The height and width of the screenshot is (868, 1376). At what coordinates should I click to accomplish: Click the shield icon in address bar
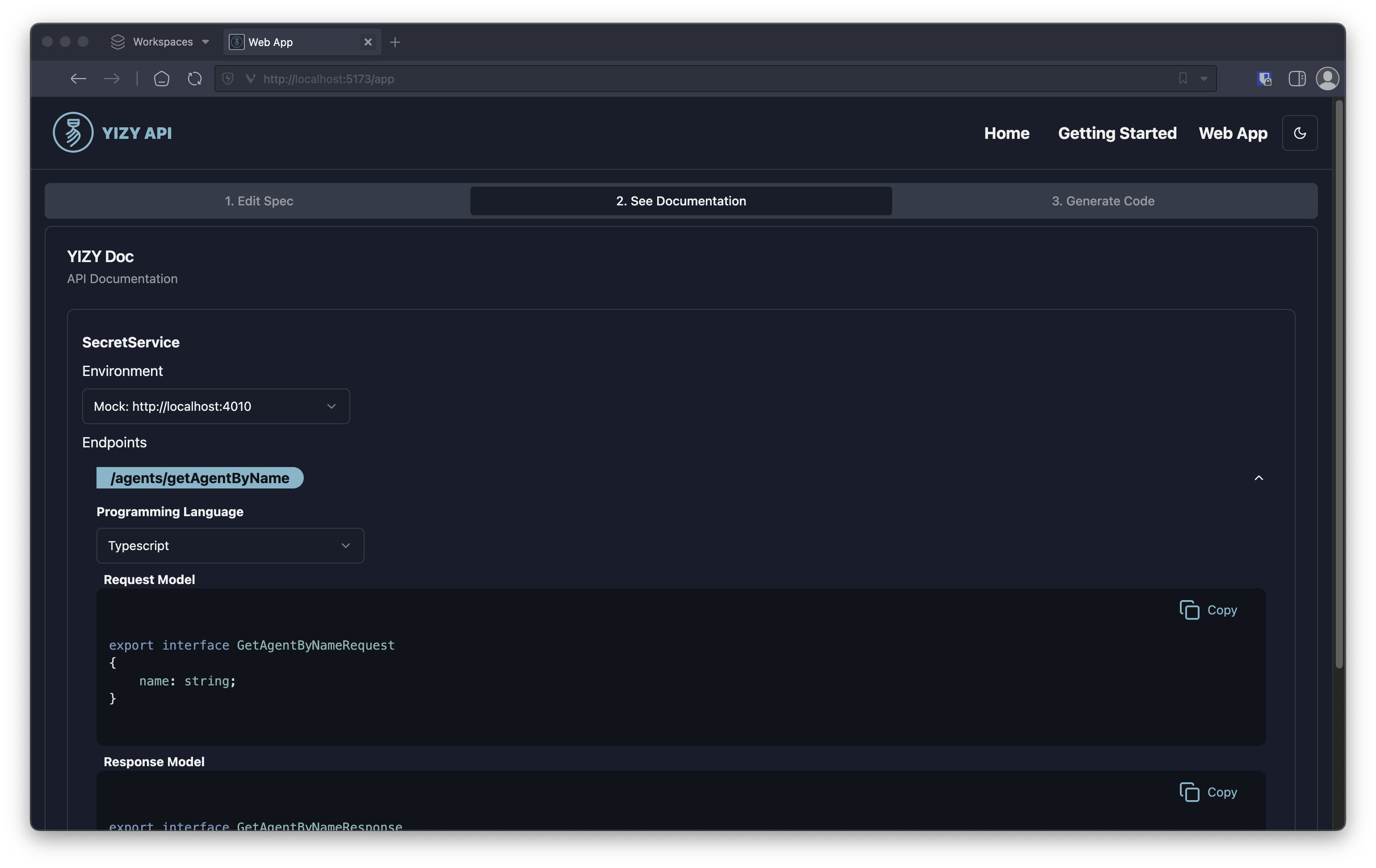[x=228, y=79]
